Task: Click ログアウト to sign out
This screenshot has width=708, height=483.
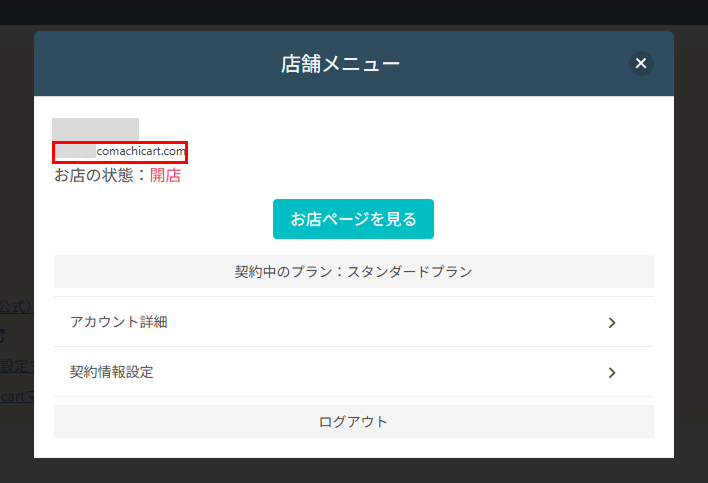Action: click(353, 422)
